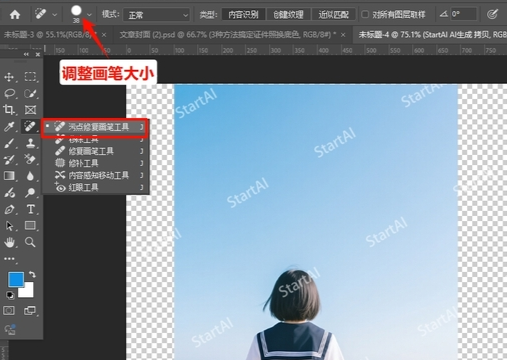Switch to the 未标题-4 document tab
This screenshot has height=360, width=507.
(432, 34)
